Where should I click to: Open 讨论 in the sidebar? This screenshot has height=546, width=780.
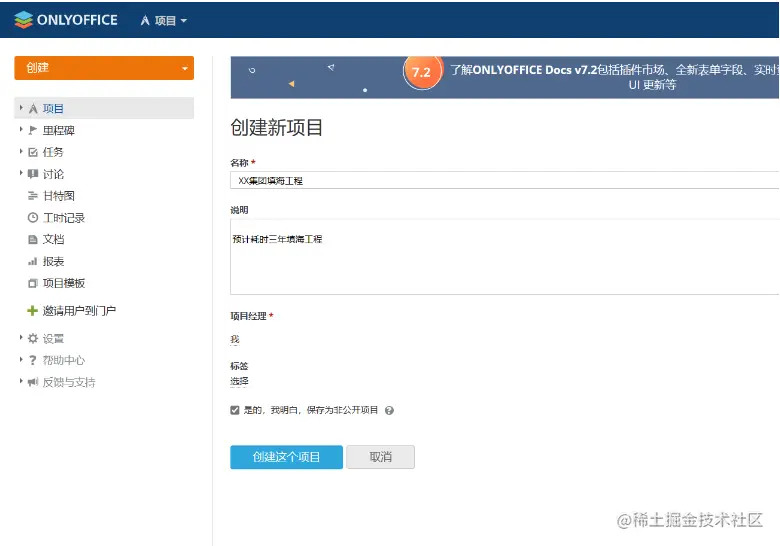53,174
